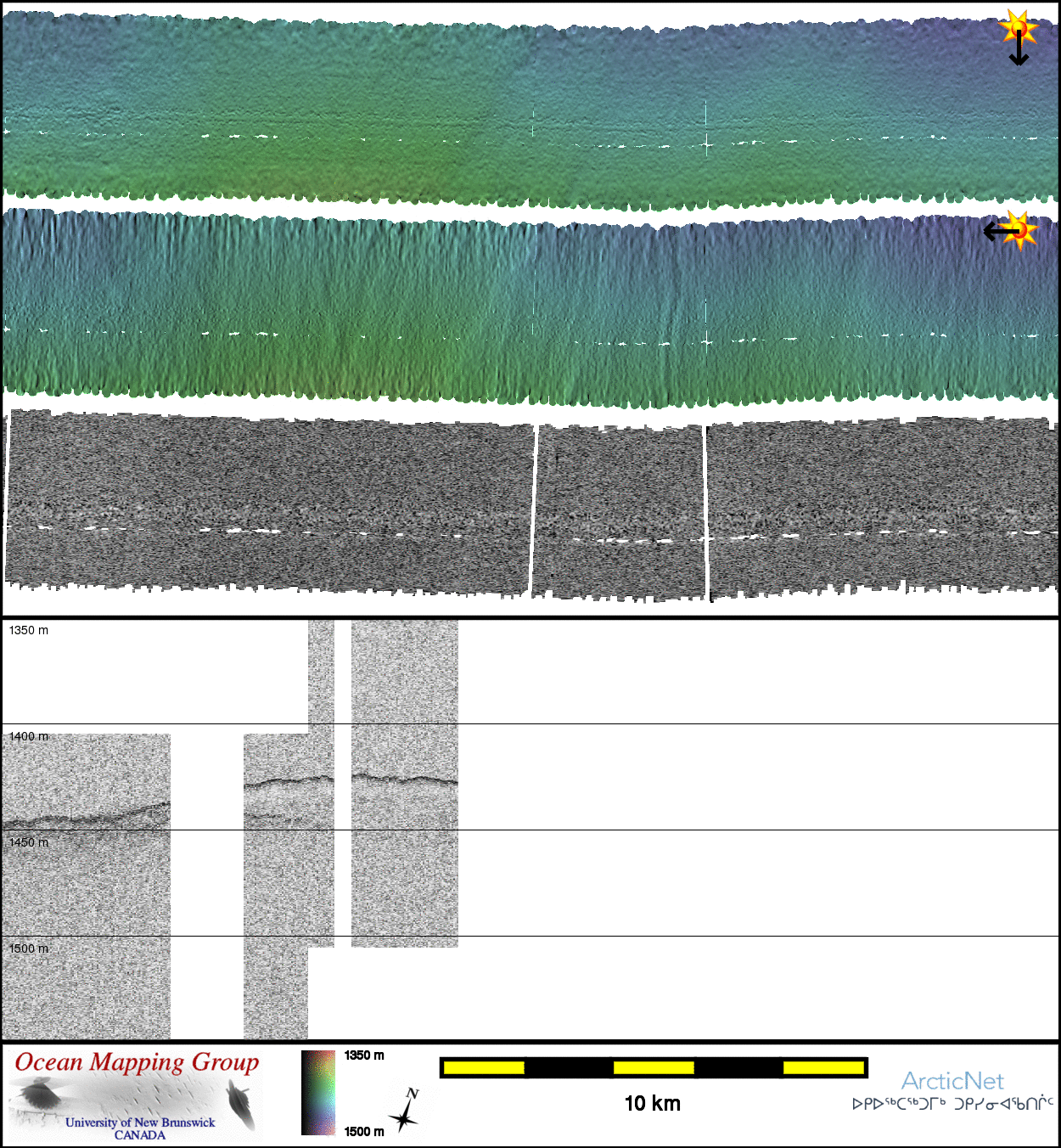Image resolution: width=1061 pixels, height=1148 pixels.
Task: Click the ArcticNet logo text
Action: [952, 1081]
